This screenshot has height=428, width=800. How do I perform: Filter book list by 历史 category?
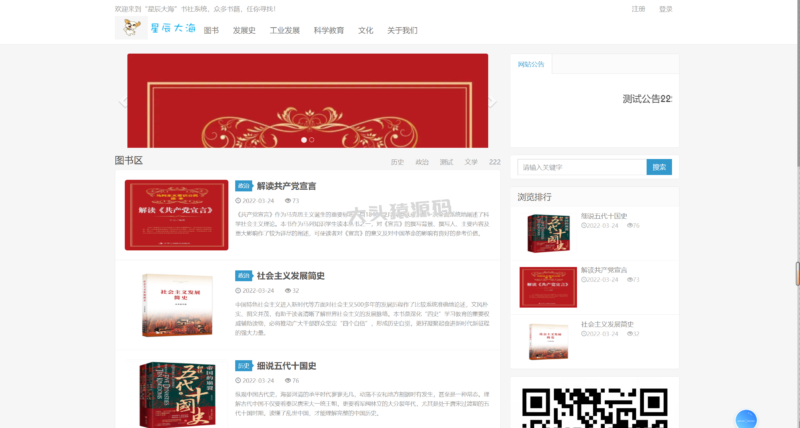click(x=397, y=161)
